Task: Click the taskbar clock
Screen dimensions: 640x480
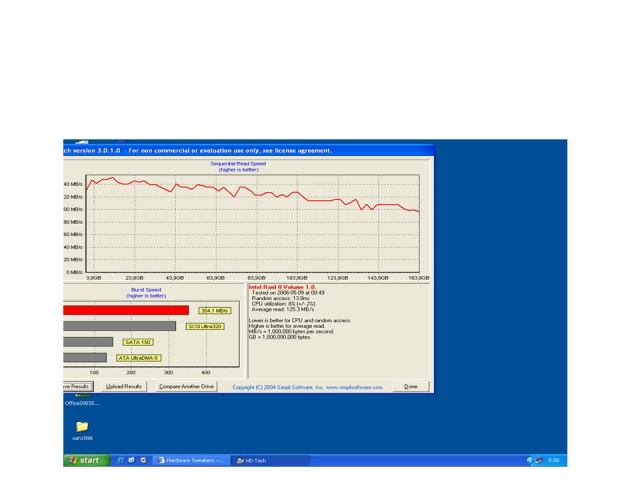Action: coord(553,460)
